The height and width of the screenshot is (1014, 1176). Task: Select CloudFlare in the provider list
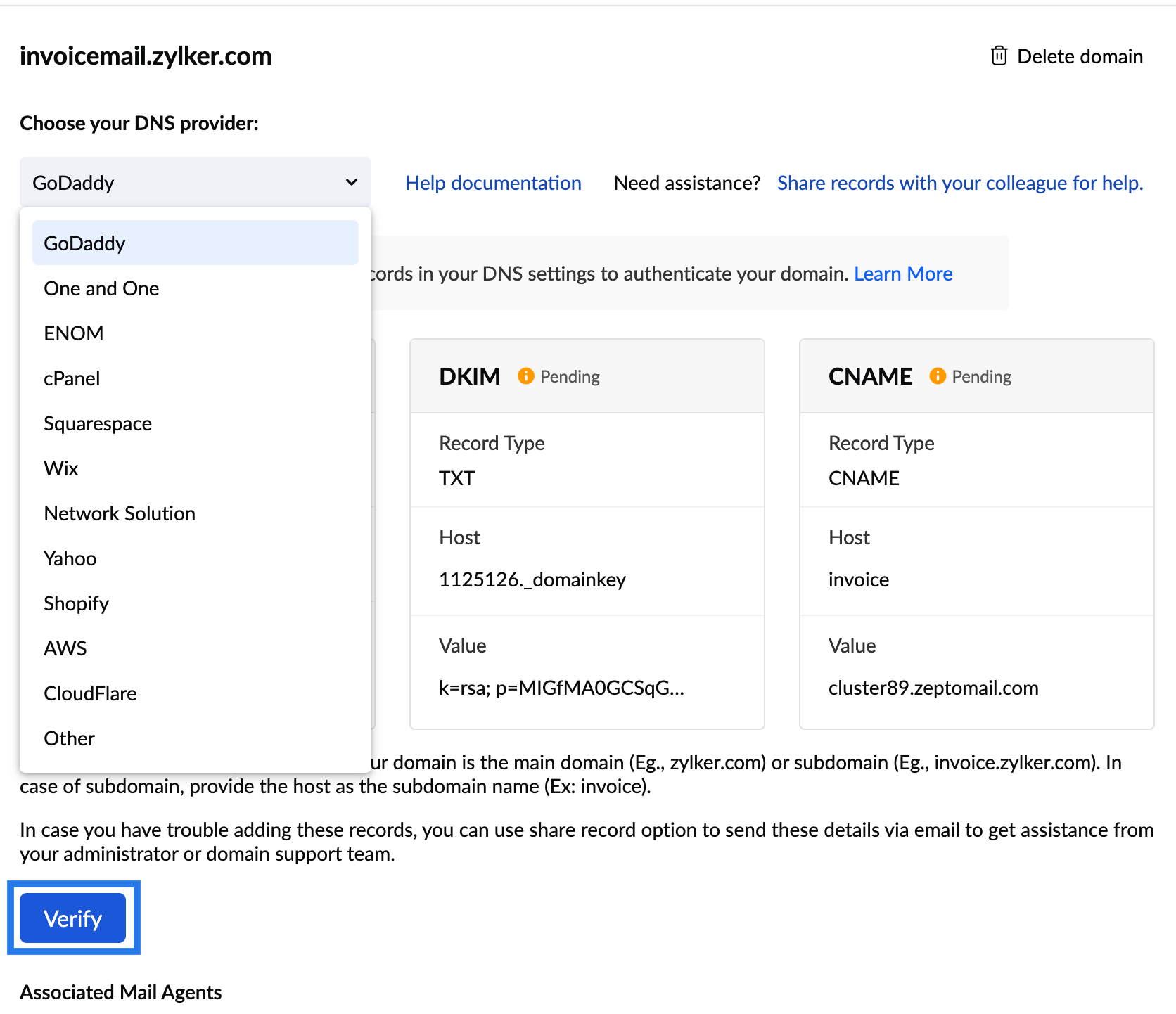90,693
